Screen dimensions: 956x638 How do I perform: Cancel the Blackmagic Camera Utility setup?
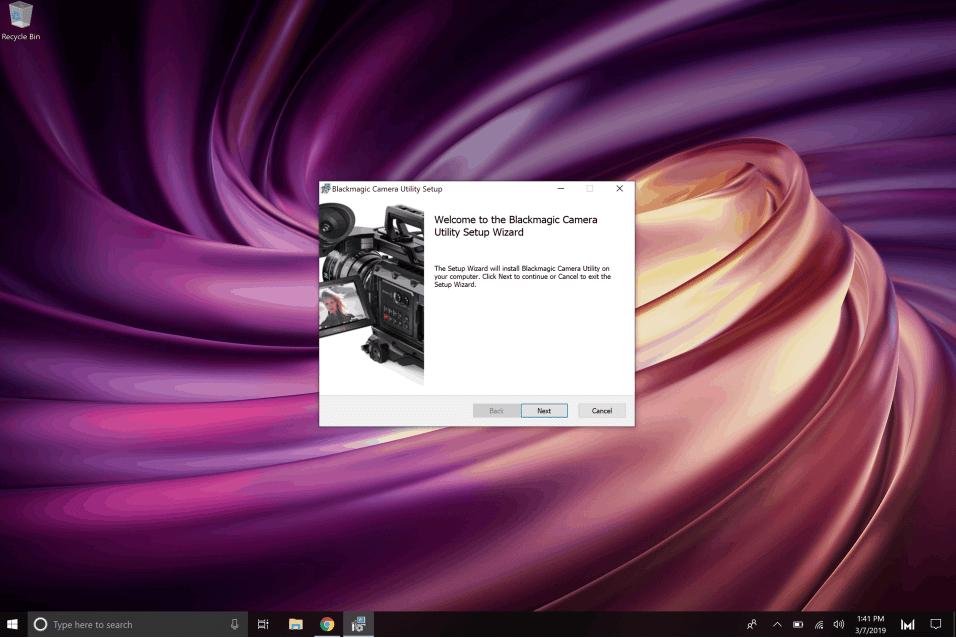601,410
